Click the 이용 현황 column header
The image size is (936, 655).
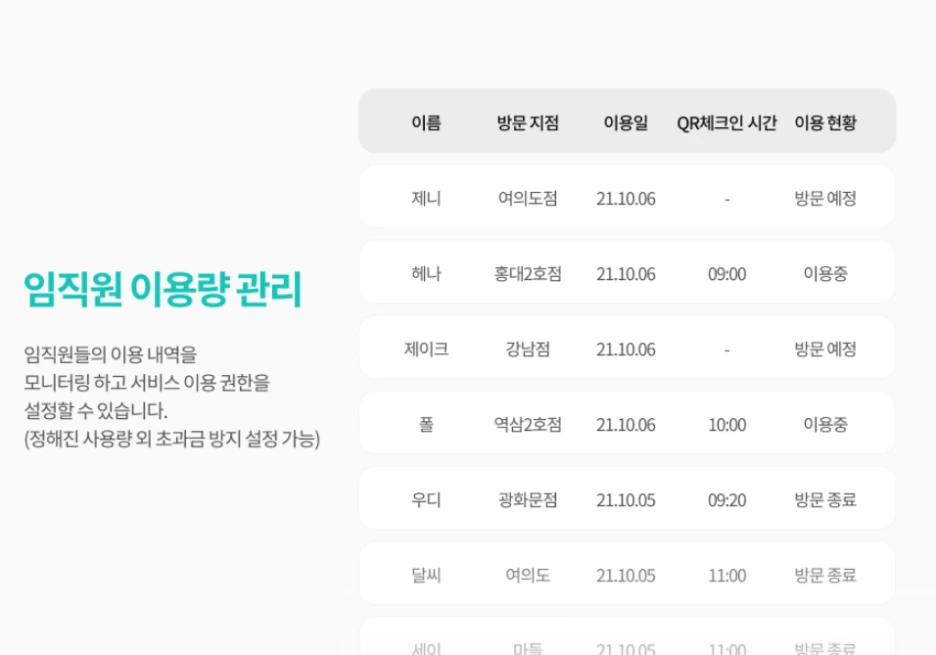click(x=825, y=123)
